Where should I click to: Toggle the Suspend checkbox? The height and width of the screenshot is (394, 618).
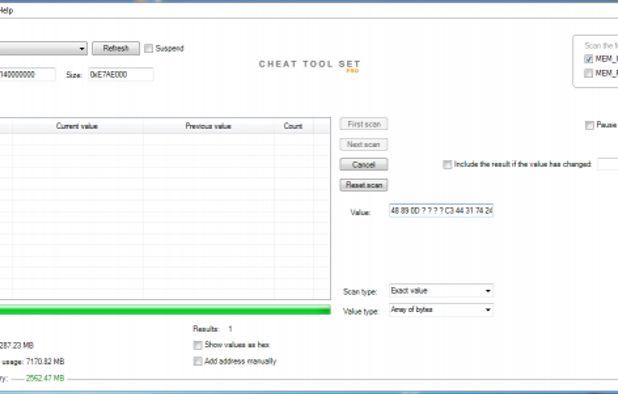pos(149,48)
